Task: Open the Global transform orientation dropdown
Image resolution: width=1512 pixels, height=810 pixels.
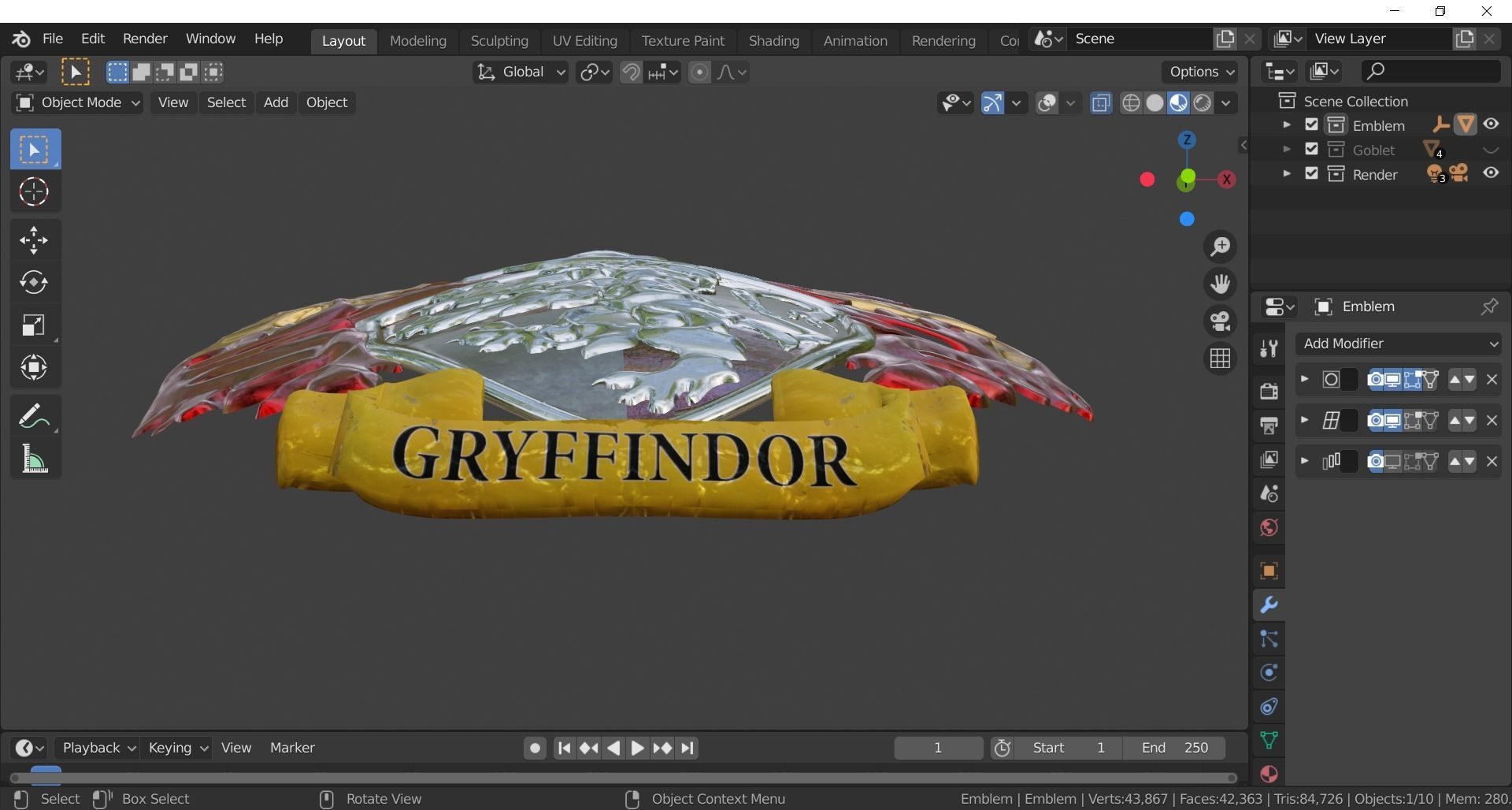Action: tap(521, 72)
